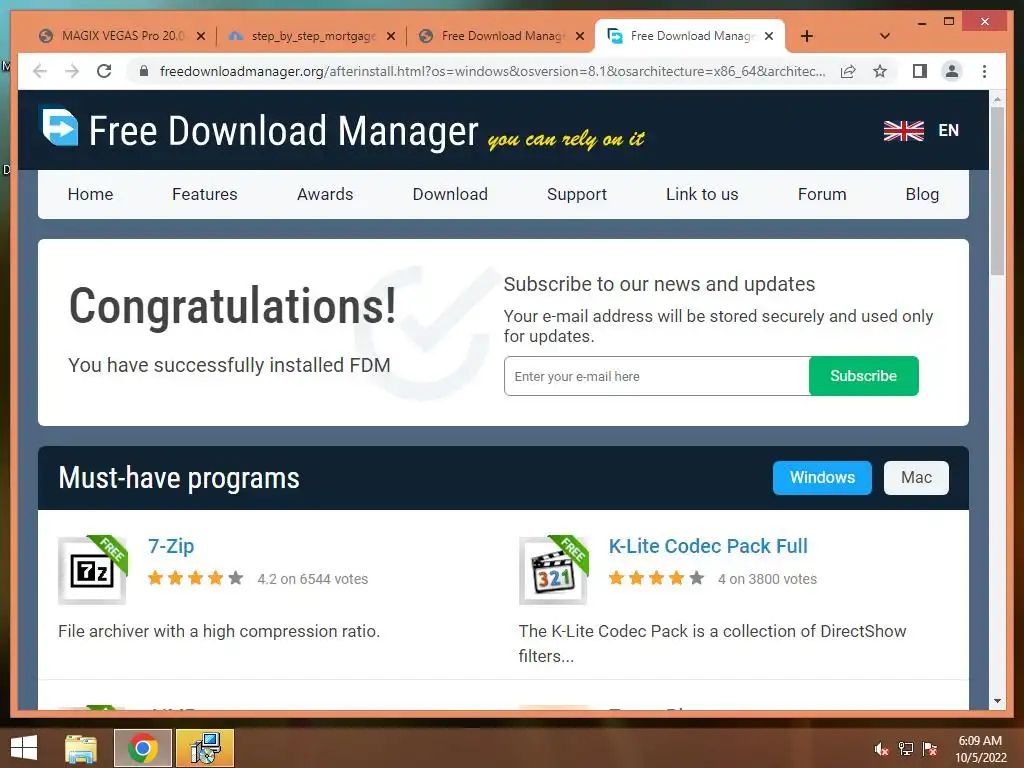Click the muted volume tray icon
The width and height of the screenshot is (1024, 768).
click(x=881, y=749)
